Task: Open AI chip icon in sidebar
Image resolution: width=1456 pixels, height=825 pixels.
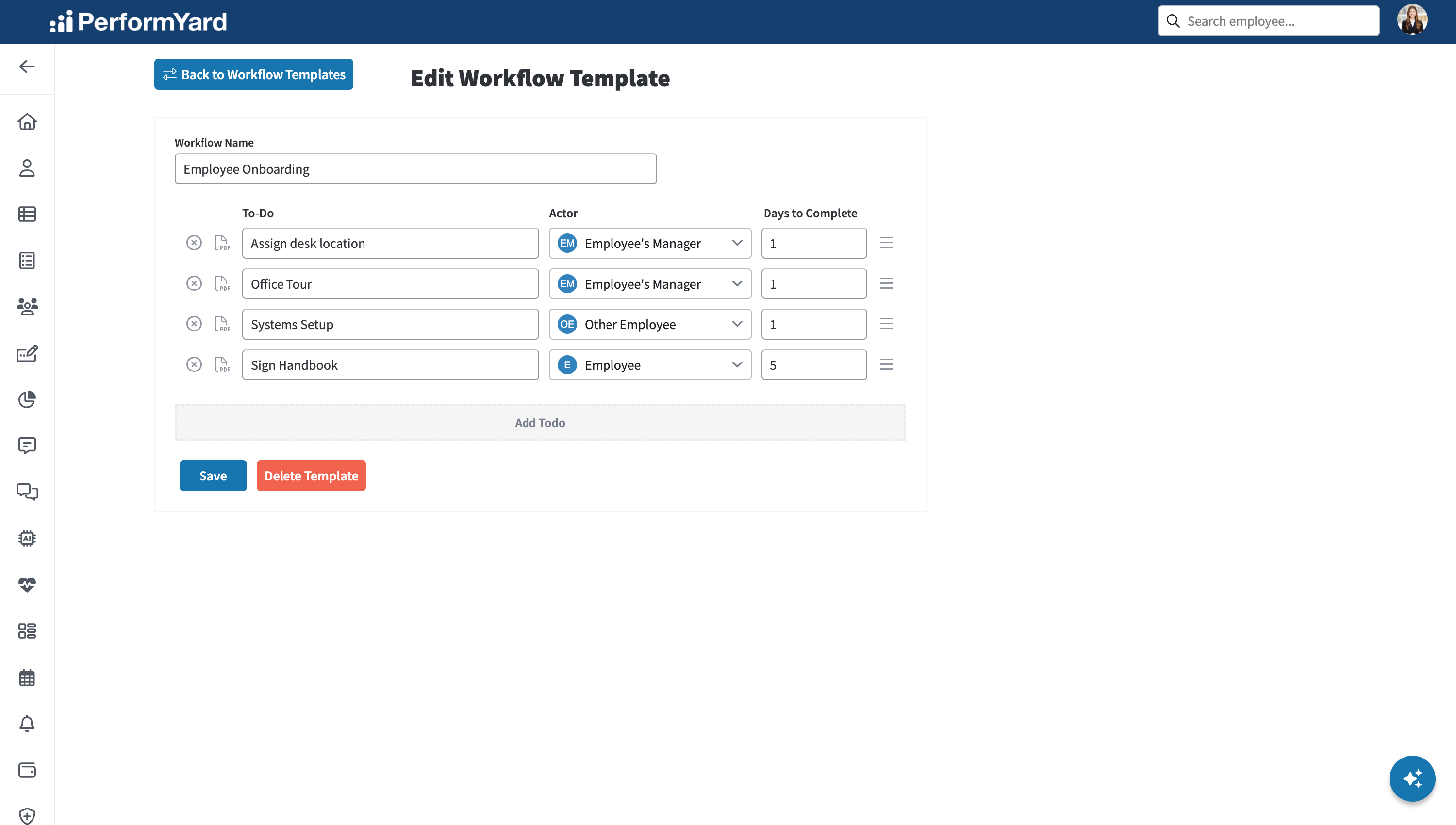Action: click(27, 538)
